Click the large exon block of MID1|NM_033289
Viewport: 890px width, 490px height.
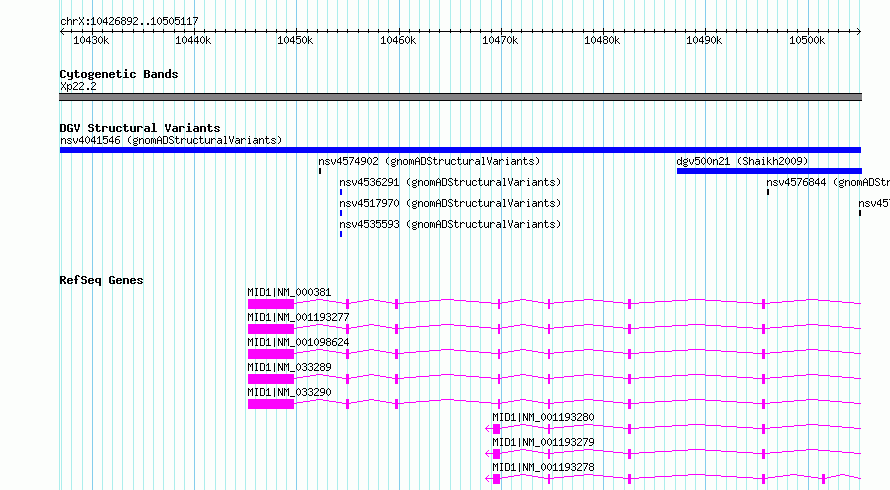click(x=271, y=379)
